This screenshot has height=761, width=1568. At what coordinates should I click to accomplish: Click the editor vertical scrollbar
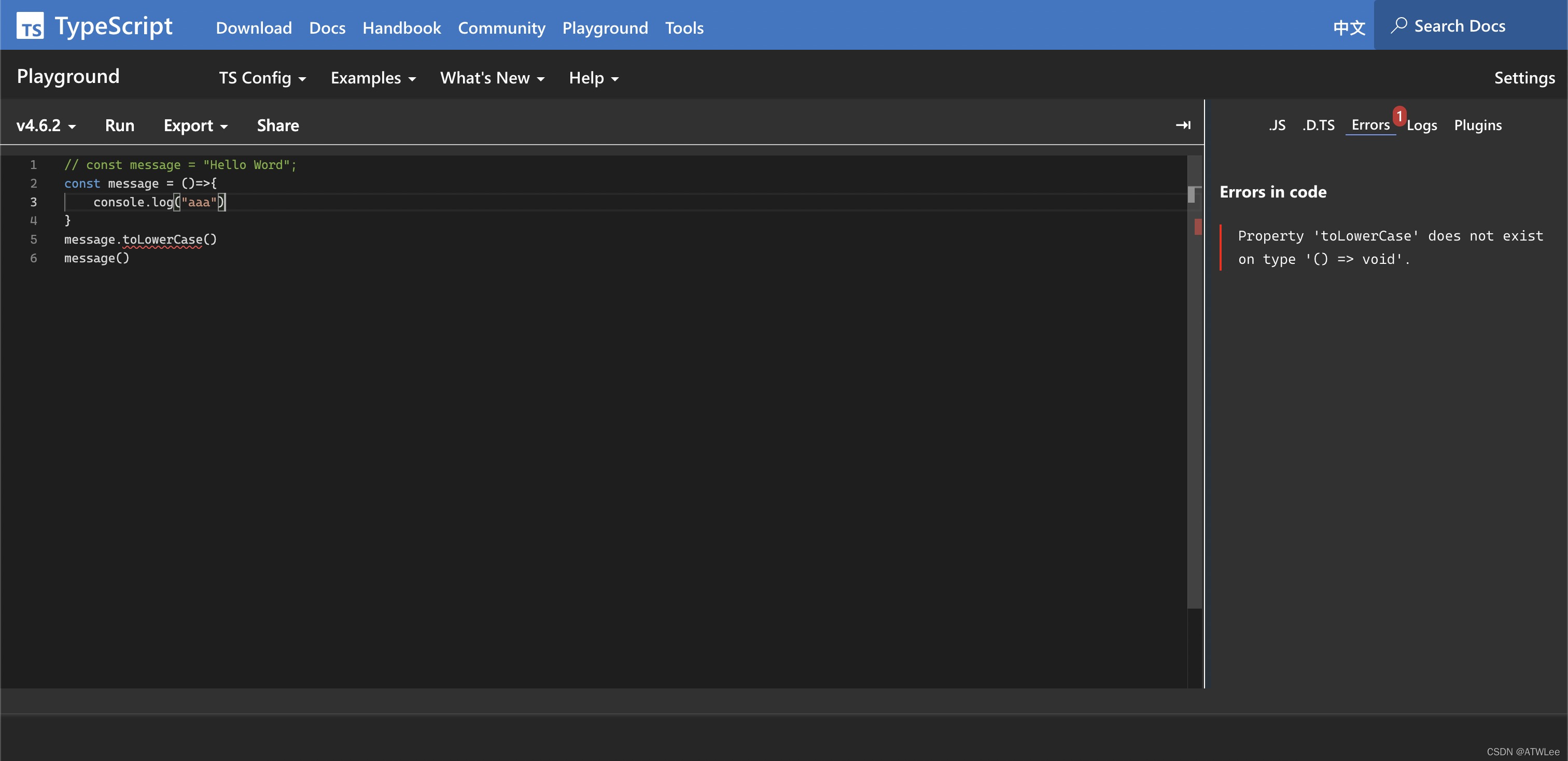1194,396
